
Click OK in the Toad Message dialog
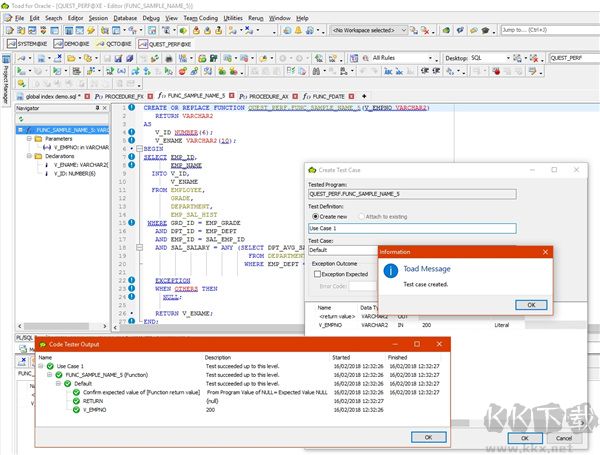click(x=530, y=304)
